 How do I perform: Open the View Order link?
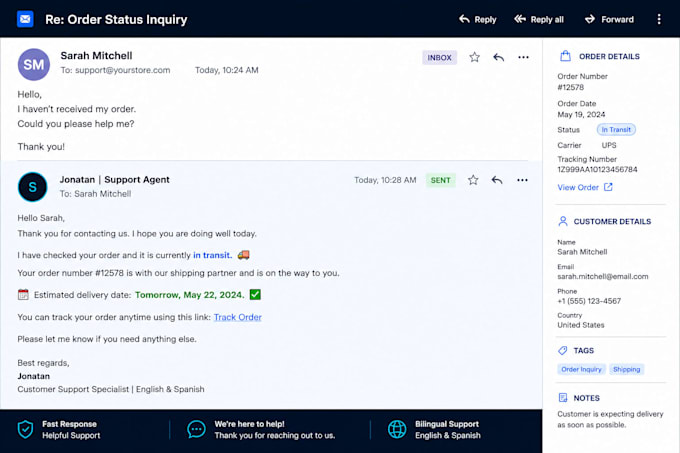578,187
